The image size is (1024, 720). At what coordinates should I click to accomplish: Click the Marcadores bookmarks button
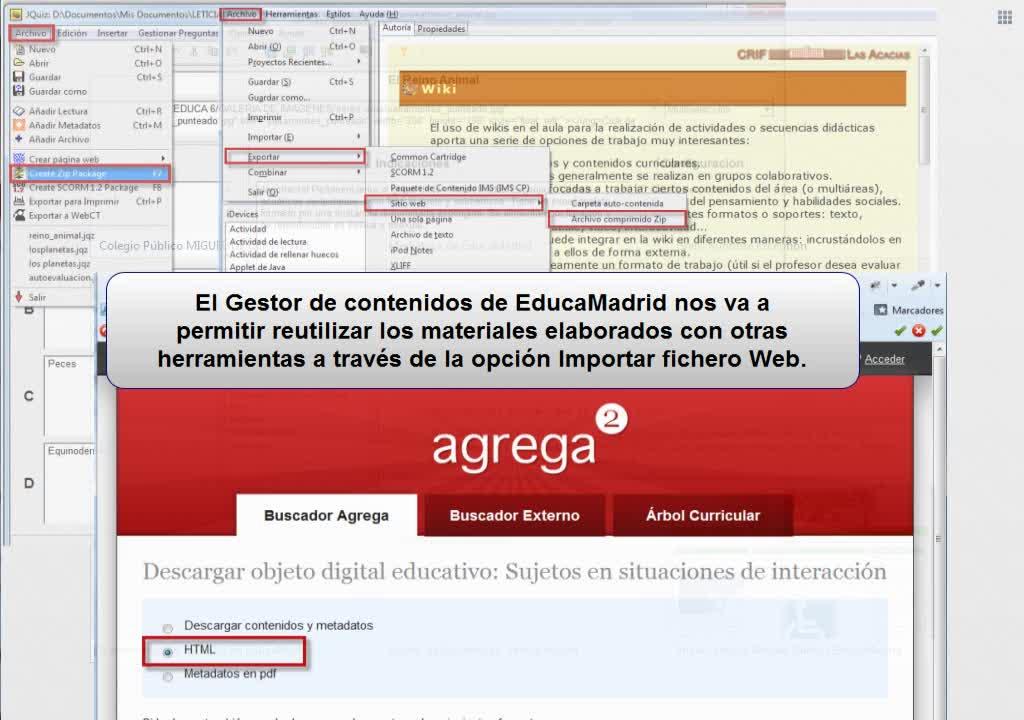tap(909, 310)
